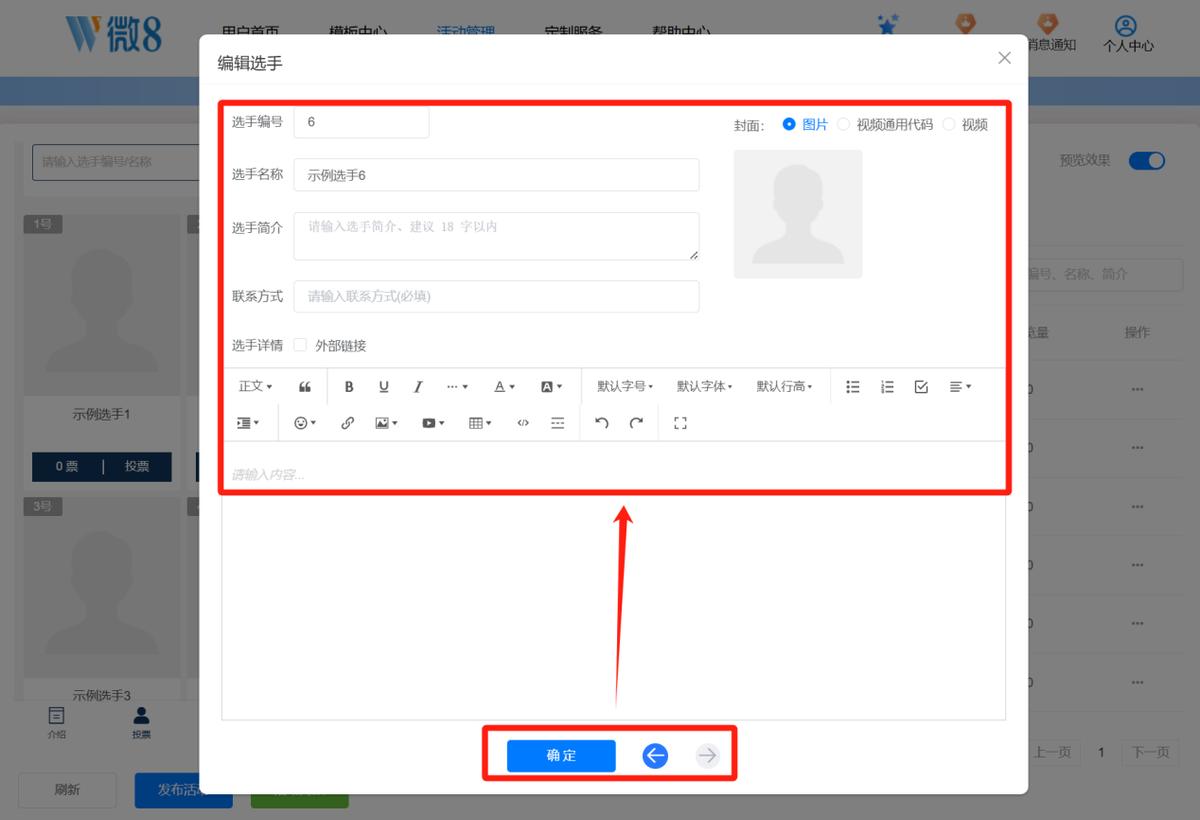Open the insert image dropdown
Viewport: 1200px width, 820px height.
(x=386, y=423)
